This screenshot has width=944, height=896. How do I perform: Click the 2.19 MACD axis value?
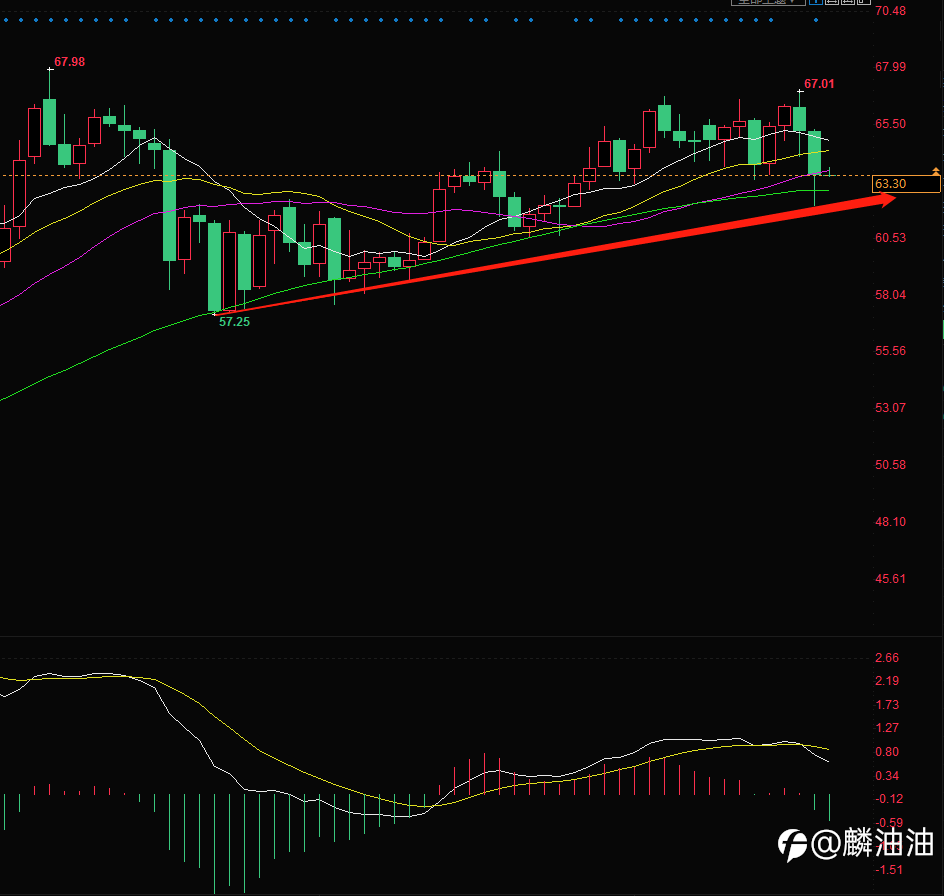coord(887,680)
